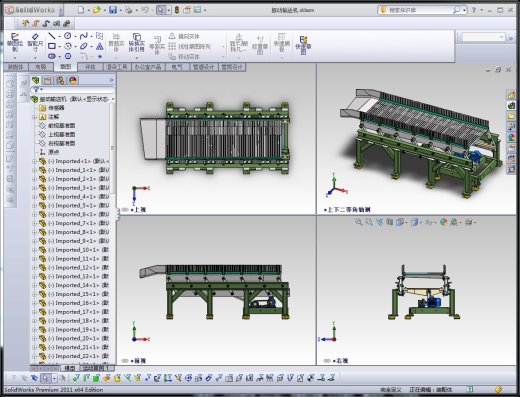Expand the Imported_10<1> component node
The width and height of the screenshot is (520, 397).
point(34,250)
